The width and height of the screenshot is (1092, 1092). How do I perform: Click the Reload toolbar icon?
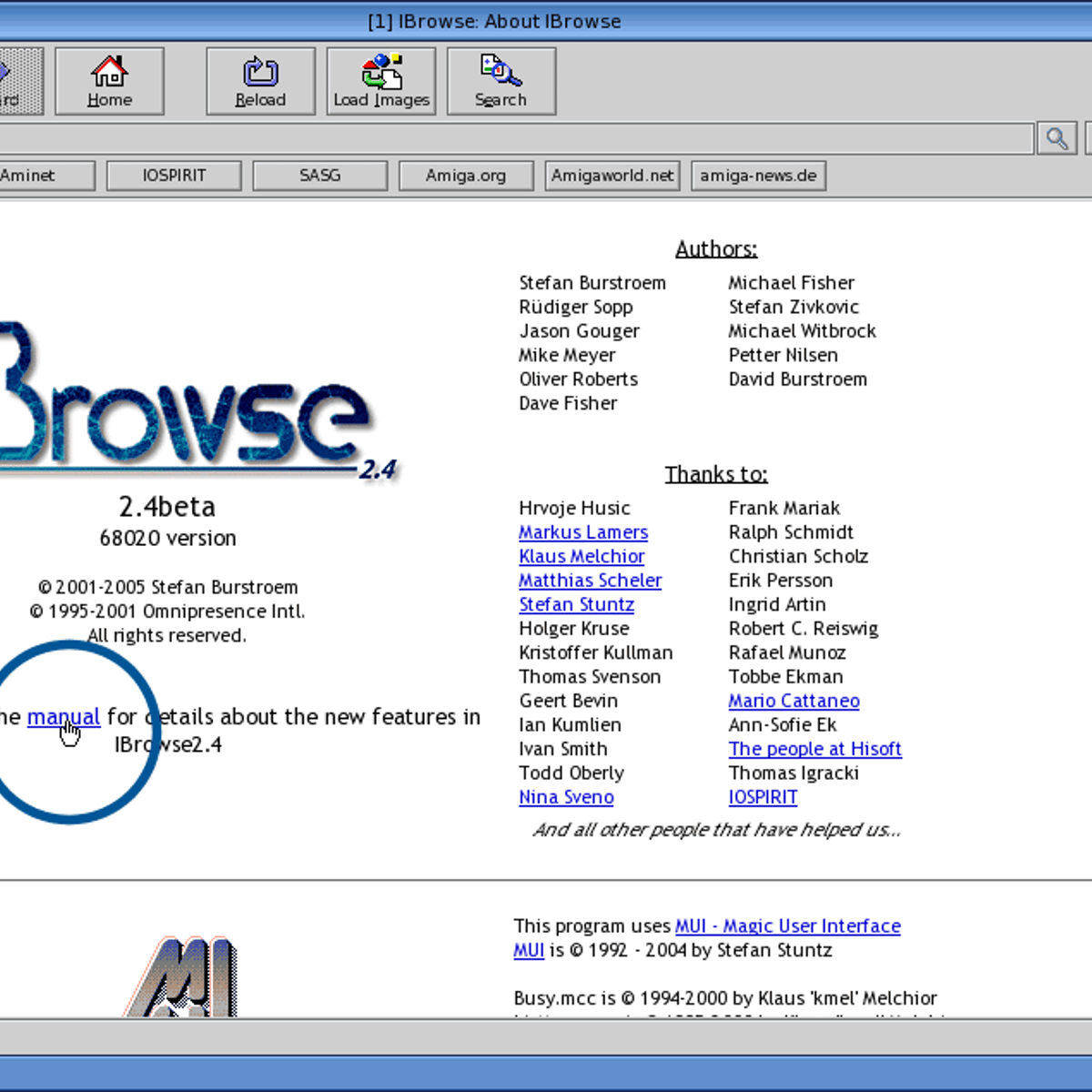[260, 80]
